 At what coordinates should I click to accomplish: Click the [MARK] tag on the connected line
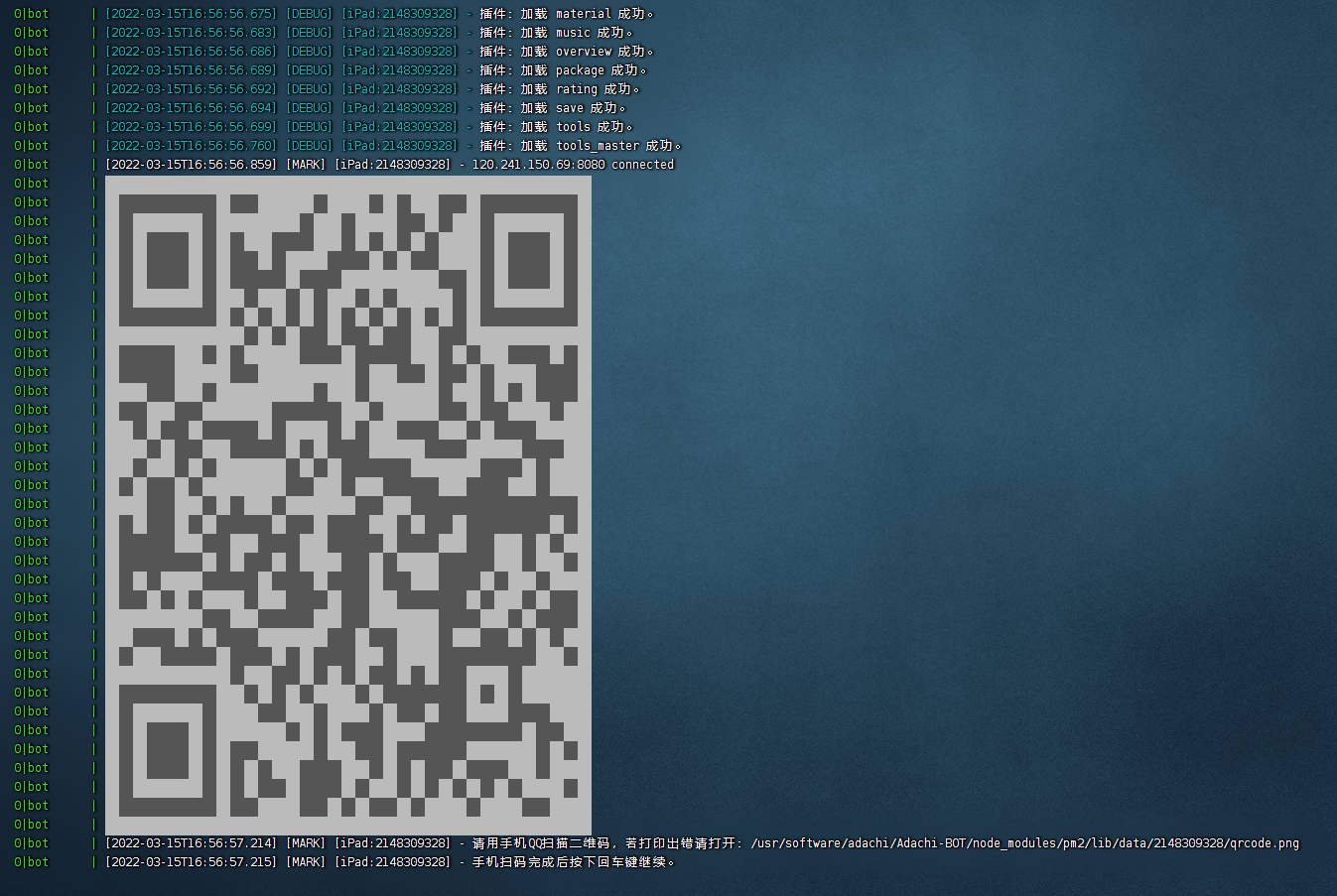coord(306,165)
